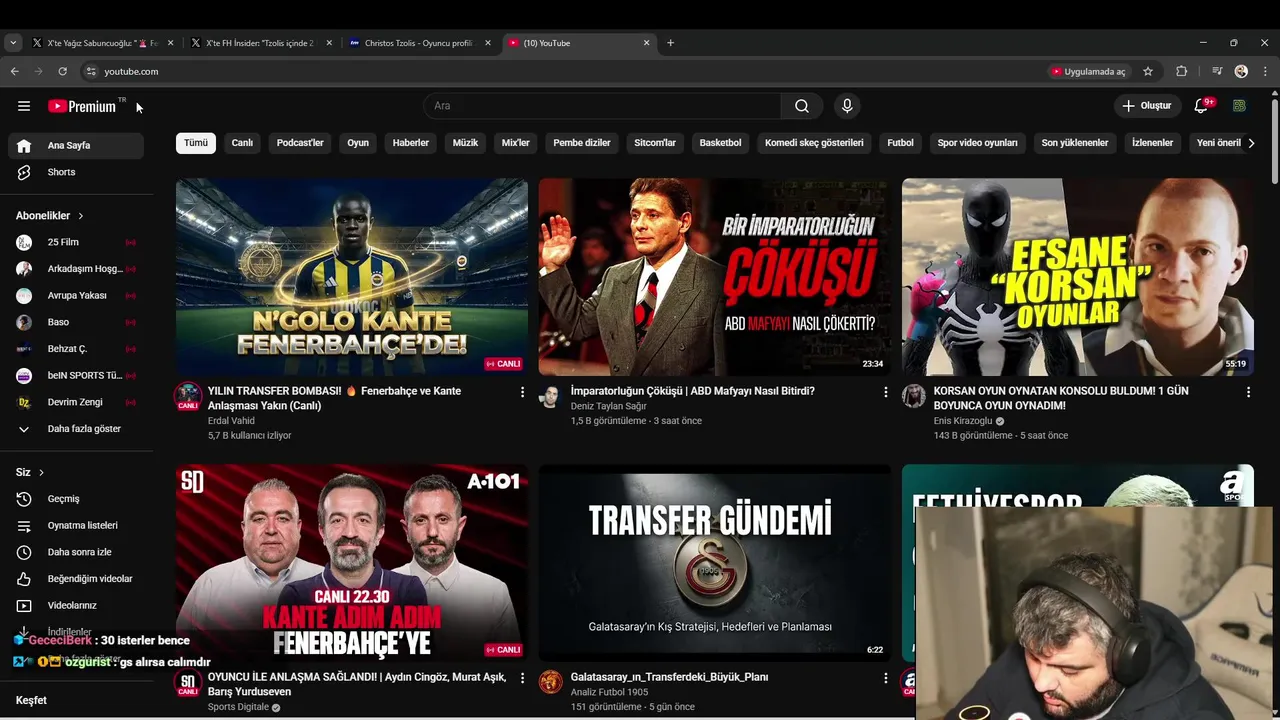The height and width of the screenshot is (720, 1280).
Task: Open a new browser tab
Action: 670,43
